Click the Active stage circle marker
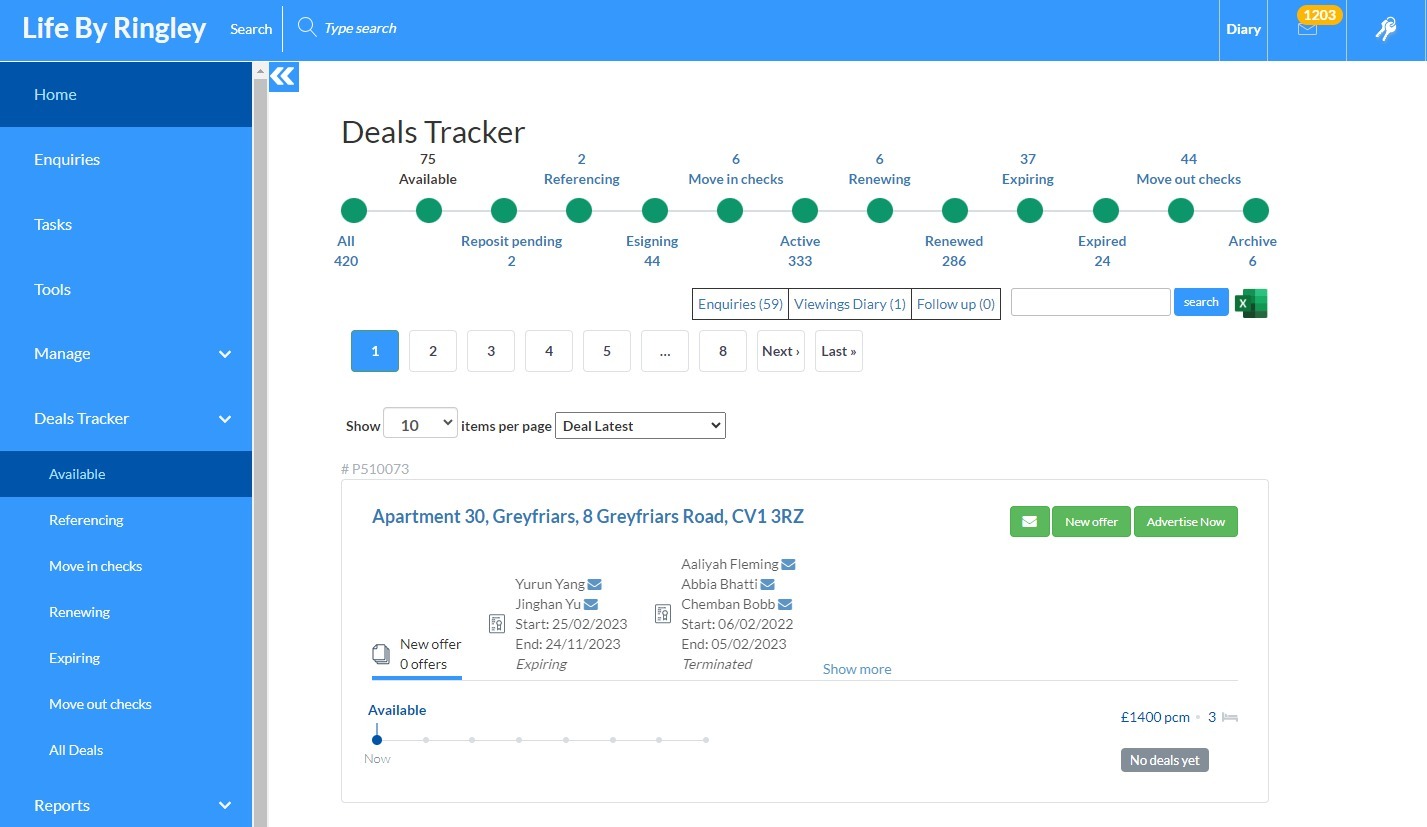The image size is (1427, 827). [x=806, y=211]
